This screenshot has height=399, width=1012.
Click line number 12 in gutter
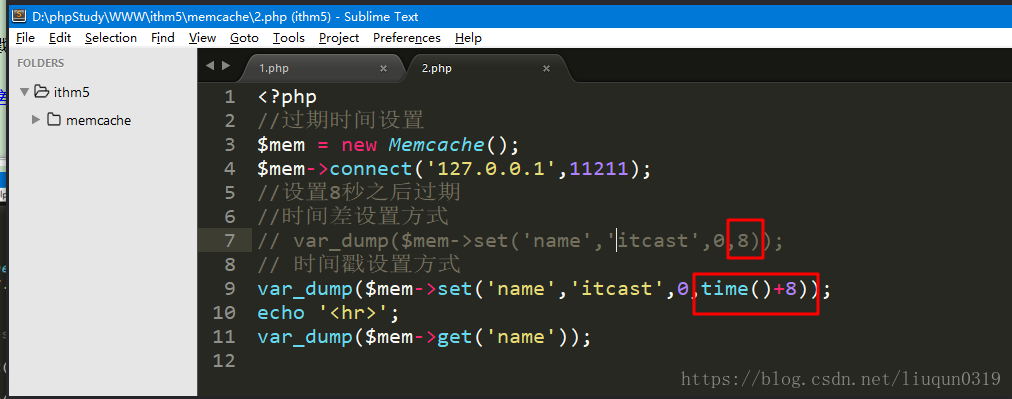click(x=224, y=360)
